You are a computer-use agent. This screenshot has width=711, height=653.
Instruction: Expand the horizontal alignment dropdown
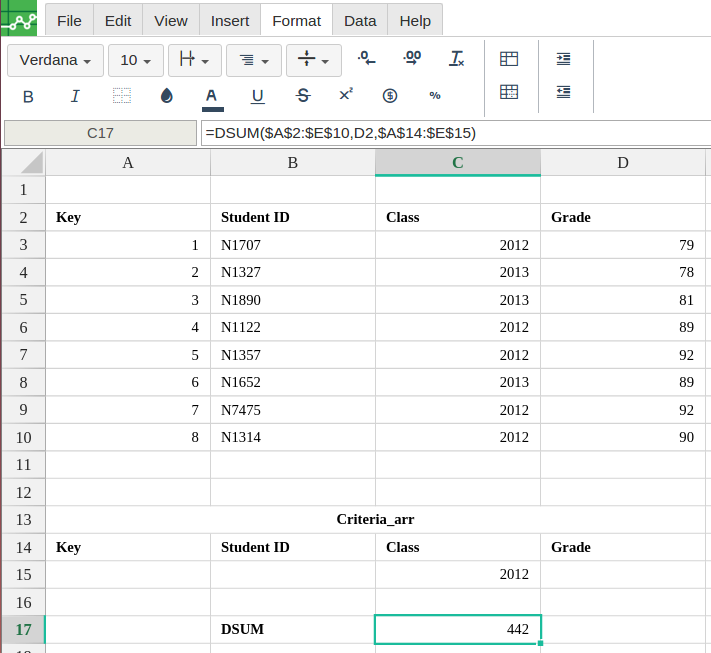coord(254,60)
